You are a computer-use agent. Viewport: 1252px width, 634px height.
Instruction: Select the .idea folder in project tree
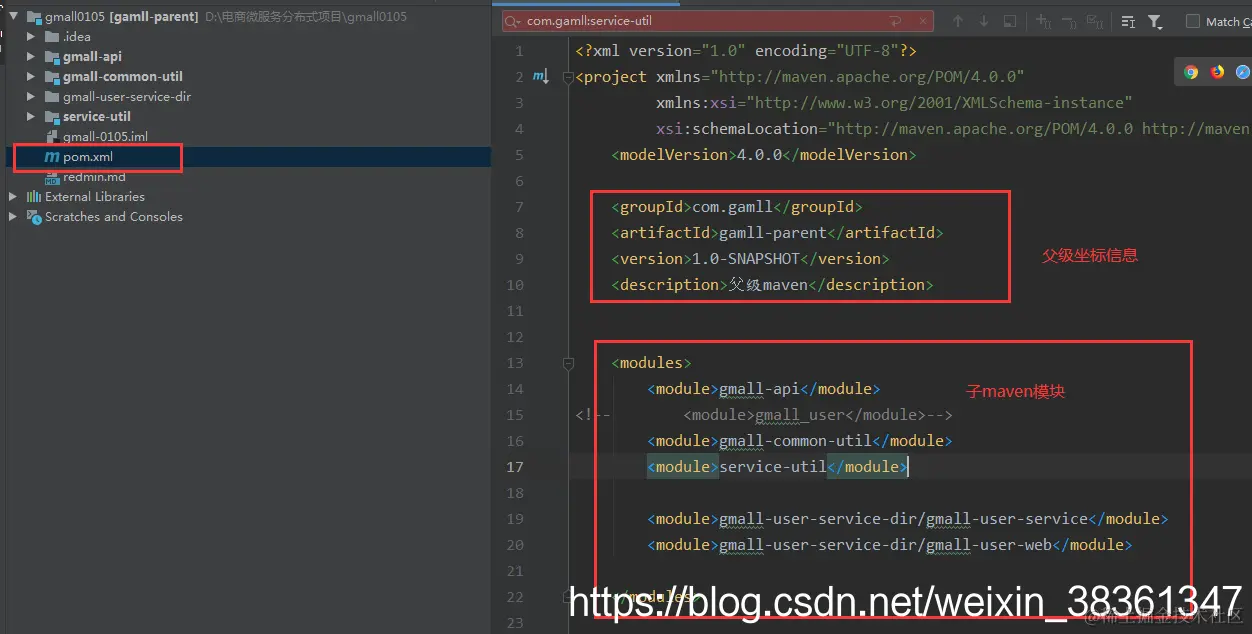tap(77, 37)
